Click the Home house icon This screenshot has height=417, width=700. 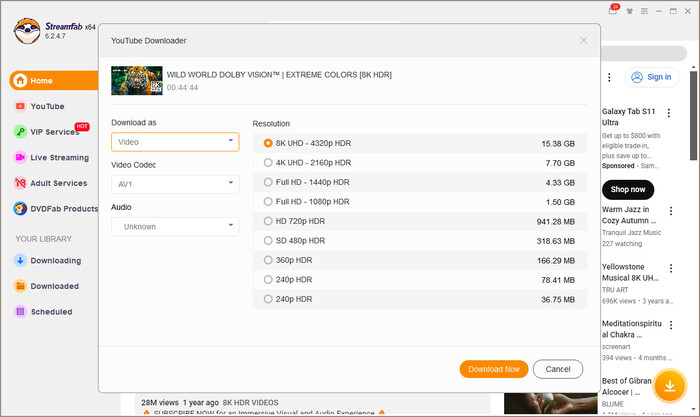tap(20, 80)
